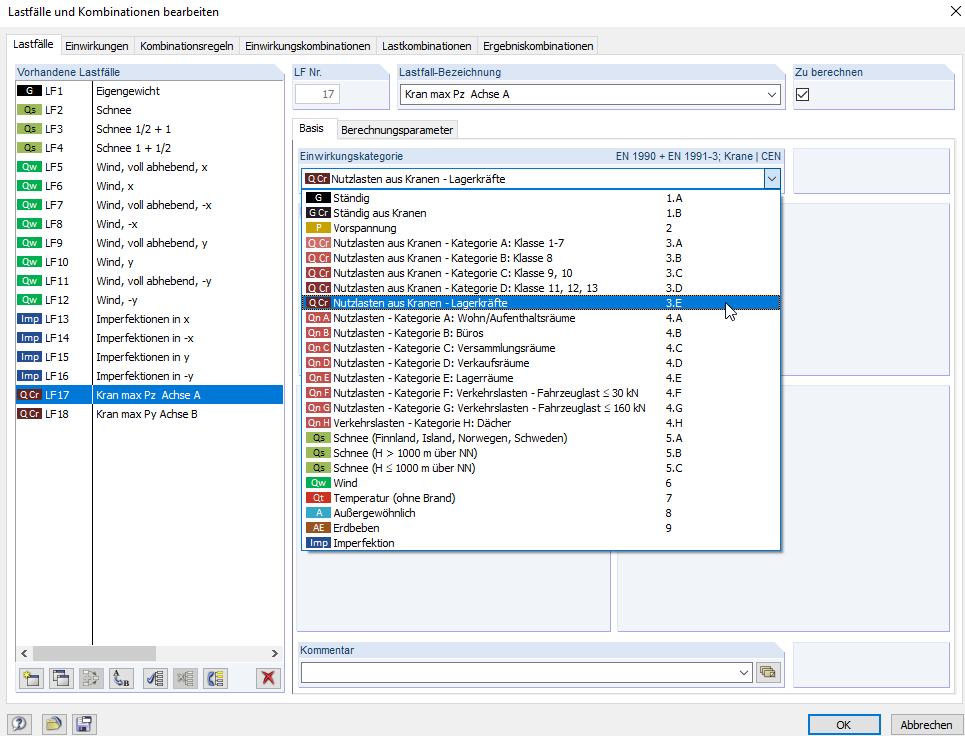Screen dimensions: 965x736
Task: Confirm dialog with OK button
Action: click(843, 724)
